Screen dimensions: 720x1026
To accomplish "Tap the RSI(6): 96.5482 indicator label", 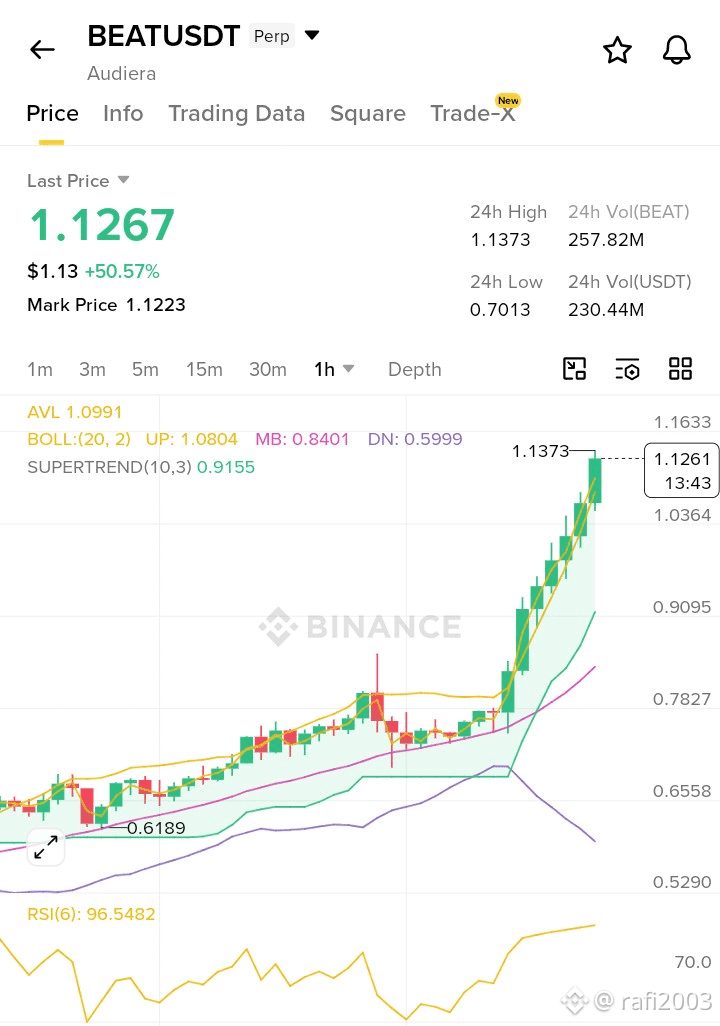I will click(x=91, y=913).
